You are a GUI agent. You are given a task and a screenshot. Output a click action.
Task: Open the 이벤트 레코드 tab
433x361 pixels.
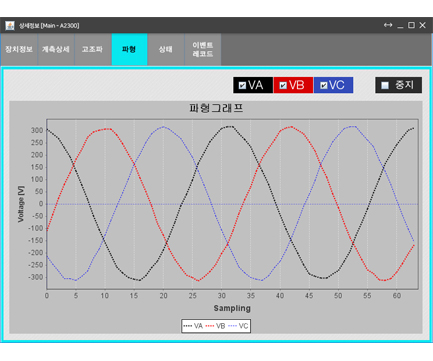[x=202, y=49]
